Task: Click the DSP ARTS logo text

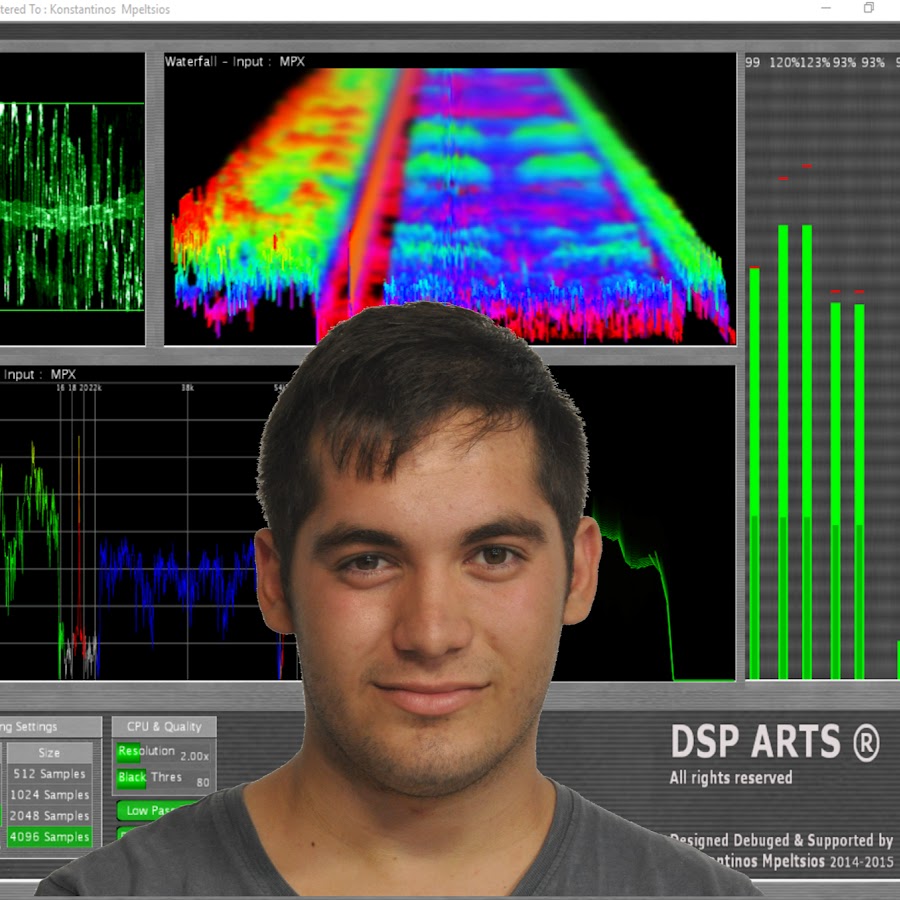Action: click(x=775, y=742)
